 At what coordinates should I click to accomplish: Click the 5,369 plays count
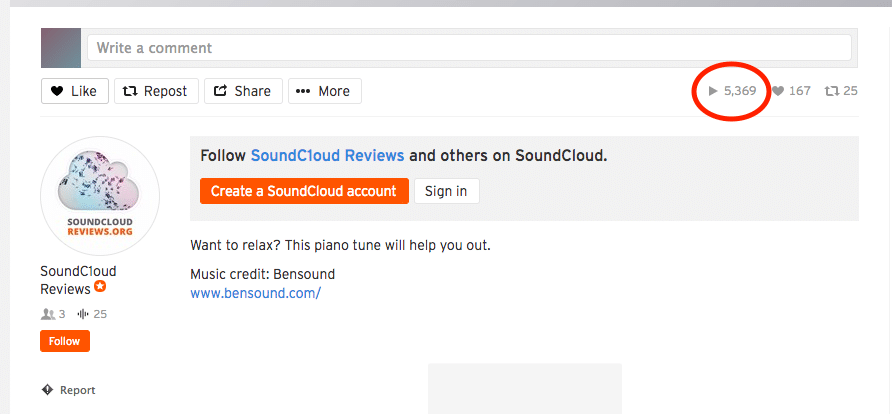tap(732, 91)
